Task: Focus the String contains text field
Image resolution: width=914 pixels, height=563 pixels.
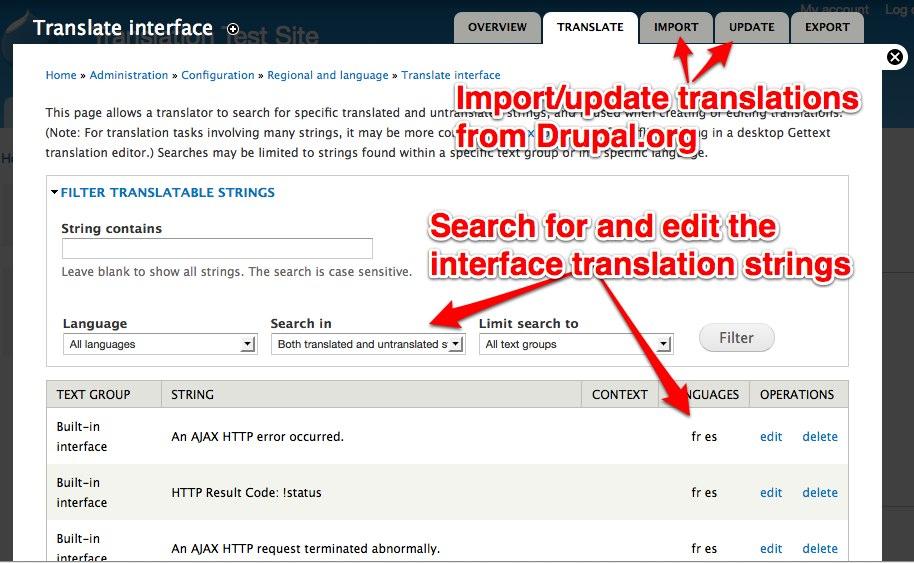Action: click(x=217, y=248)
